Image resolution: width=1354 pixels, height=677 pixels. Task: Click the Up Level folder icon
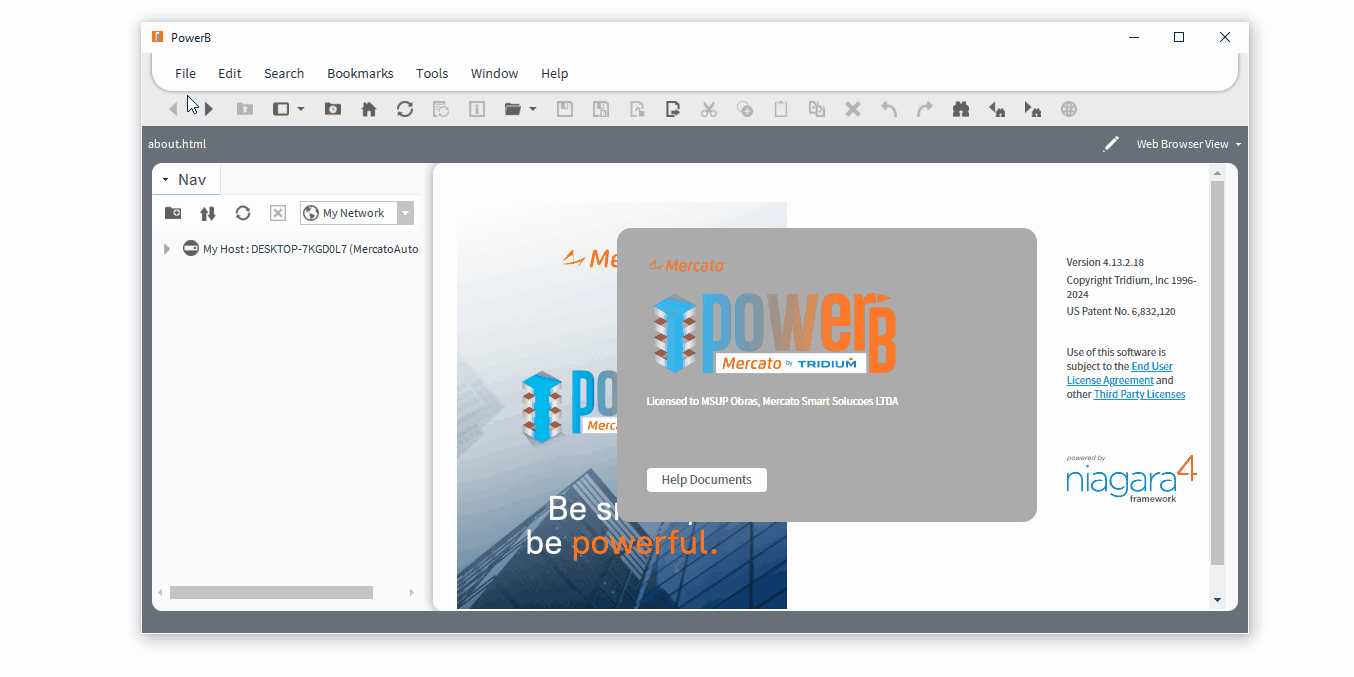coord(245,109)
